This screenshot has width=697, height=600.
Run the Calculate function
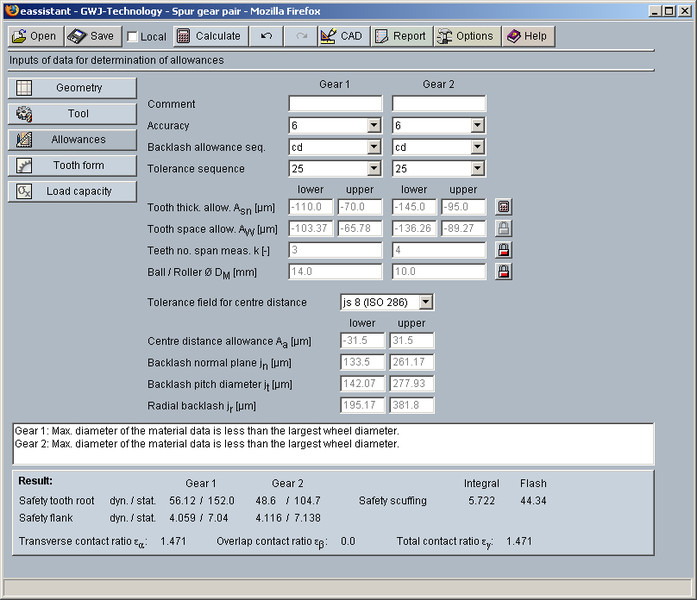click(x=209, y=36)
